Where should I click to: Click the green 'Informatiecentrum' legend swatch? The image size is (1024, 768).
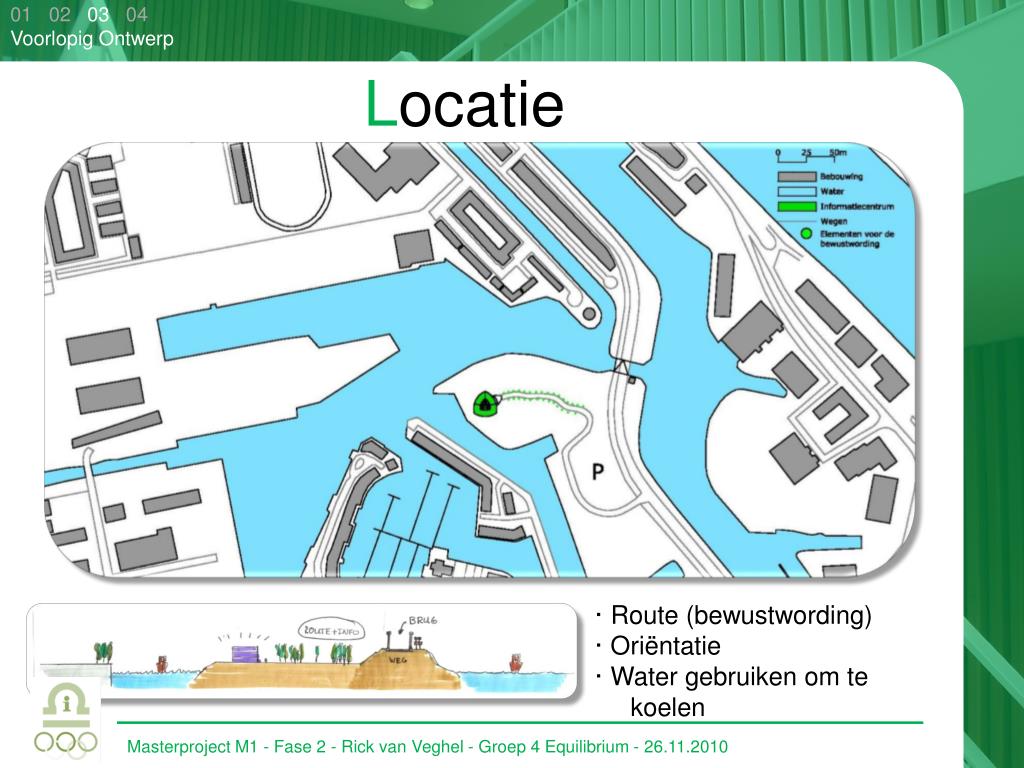(x=797, y=207)
